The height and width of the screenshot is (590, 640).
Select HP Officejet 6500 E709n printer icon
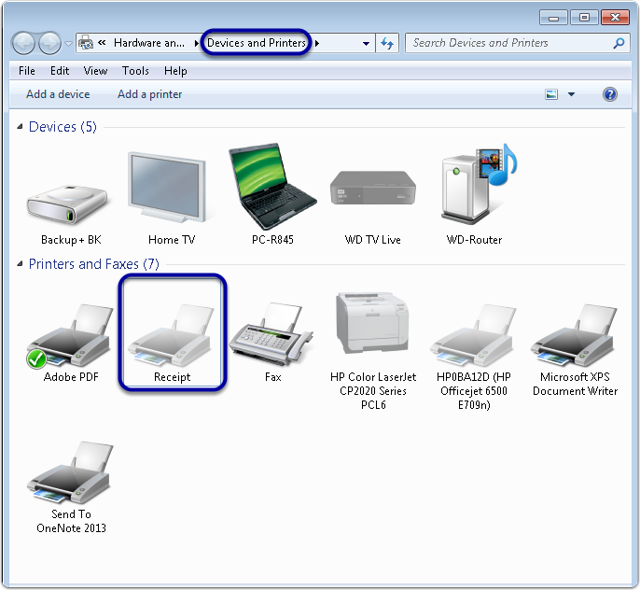(x=473, y=335)
